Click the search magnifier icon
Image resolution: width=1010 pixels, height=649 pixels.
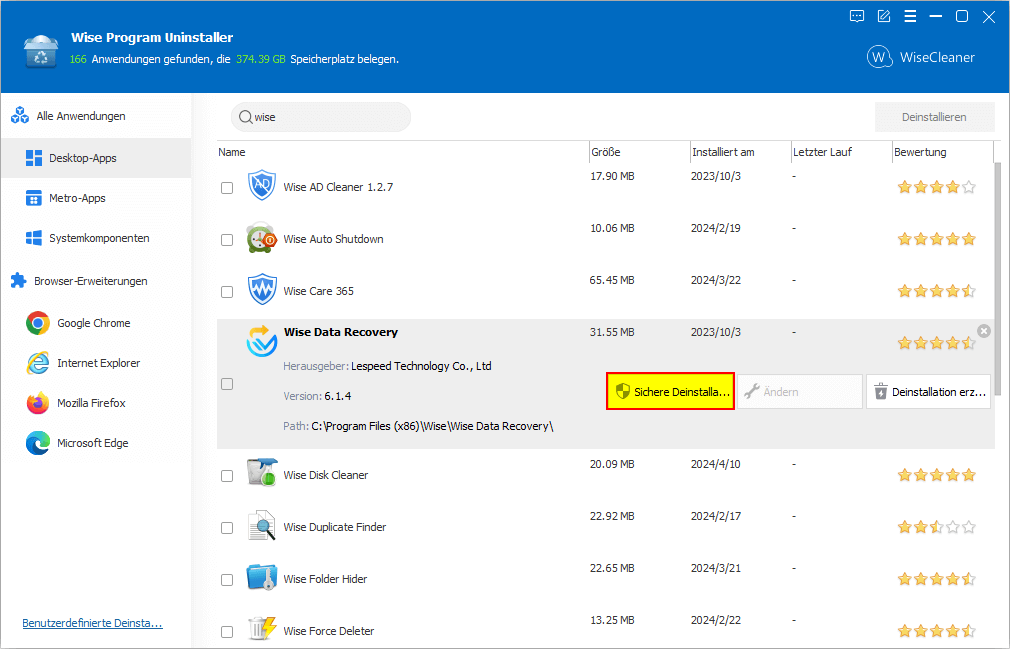pos(245,117)
